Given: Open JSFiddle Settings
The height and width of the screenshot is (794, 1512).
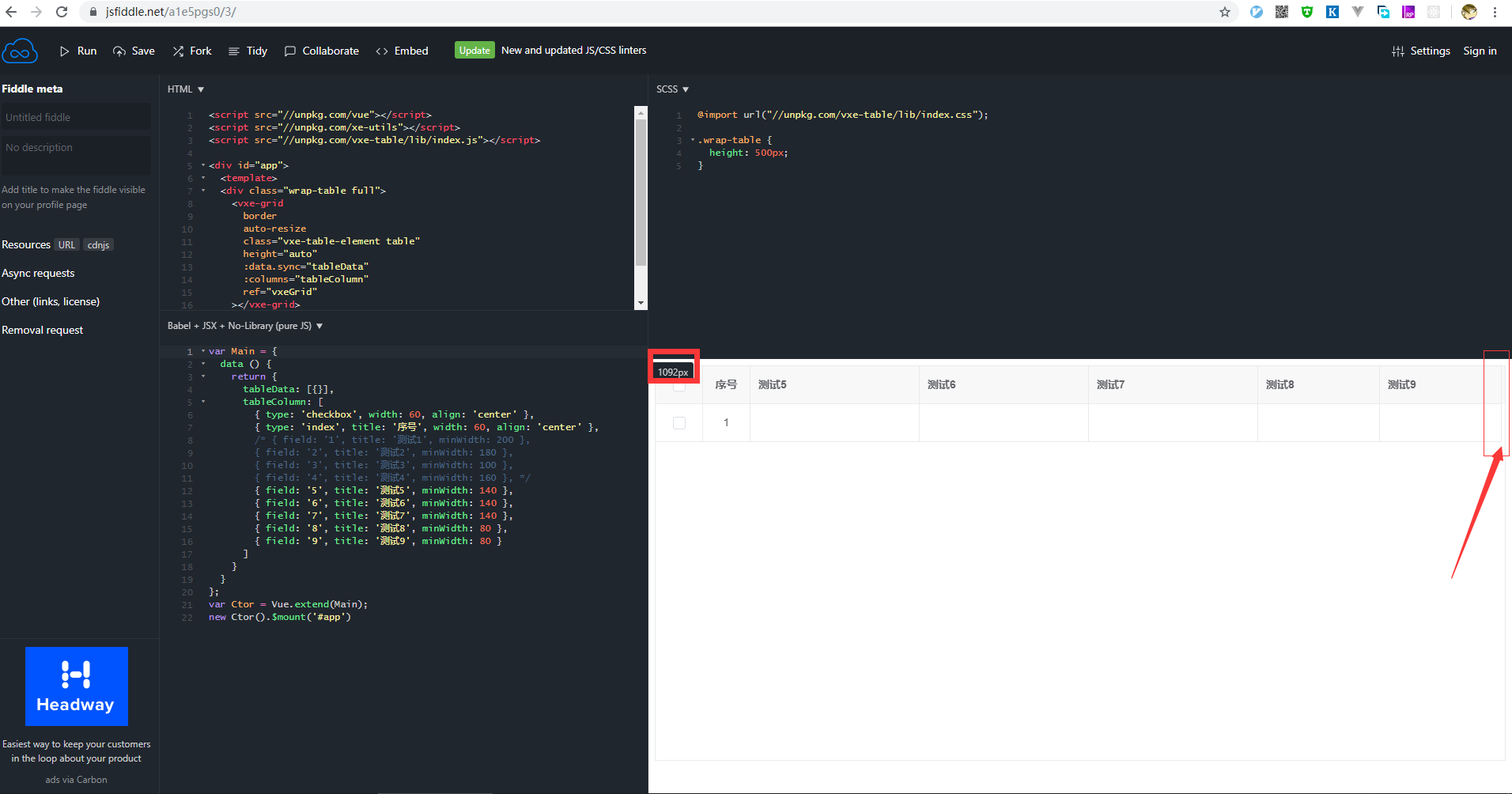Looking at the screenshot, I should (x=1421, y=51).
